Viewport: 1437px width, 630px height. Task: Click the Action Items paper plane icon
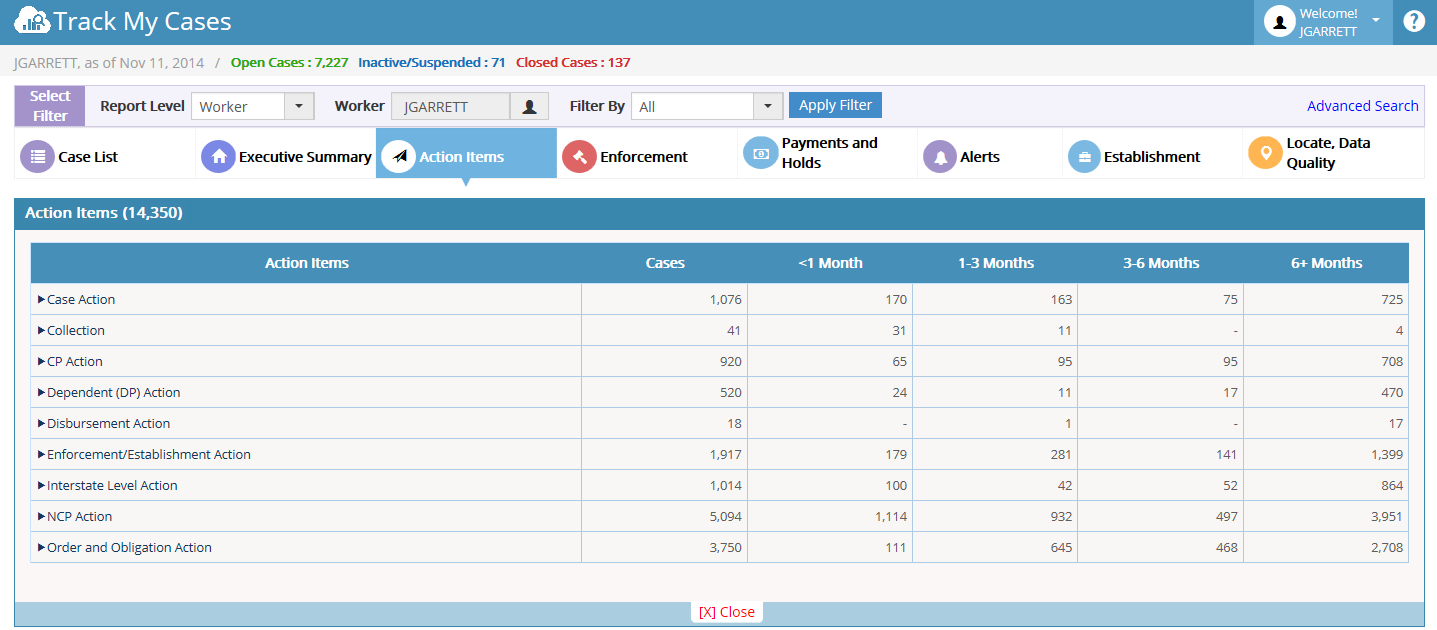(398, 157)
